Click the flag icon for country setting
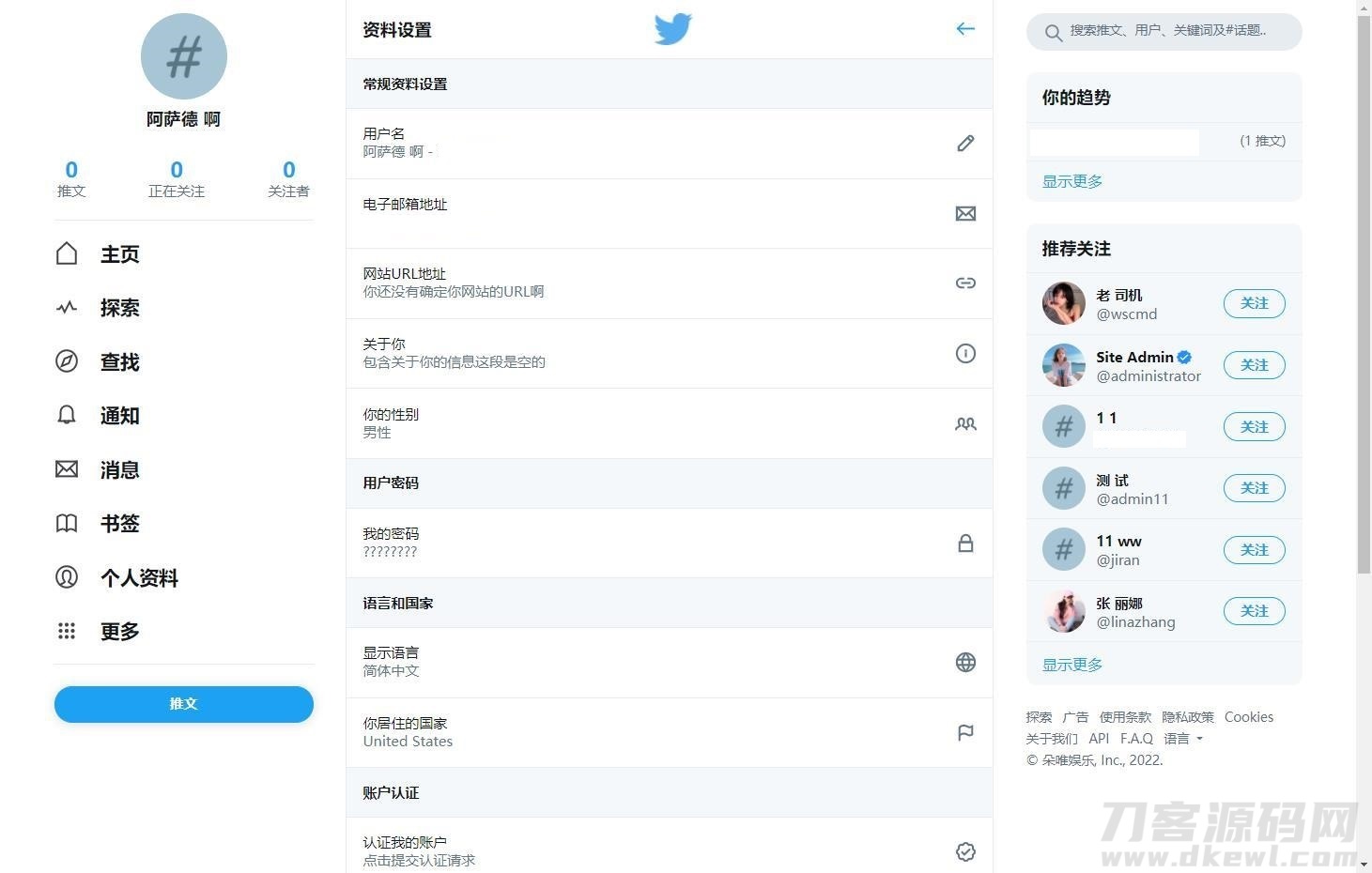This screenshot has height=873, width=1372. pos(965,732)
